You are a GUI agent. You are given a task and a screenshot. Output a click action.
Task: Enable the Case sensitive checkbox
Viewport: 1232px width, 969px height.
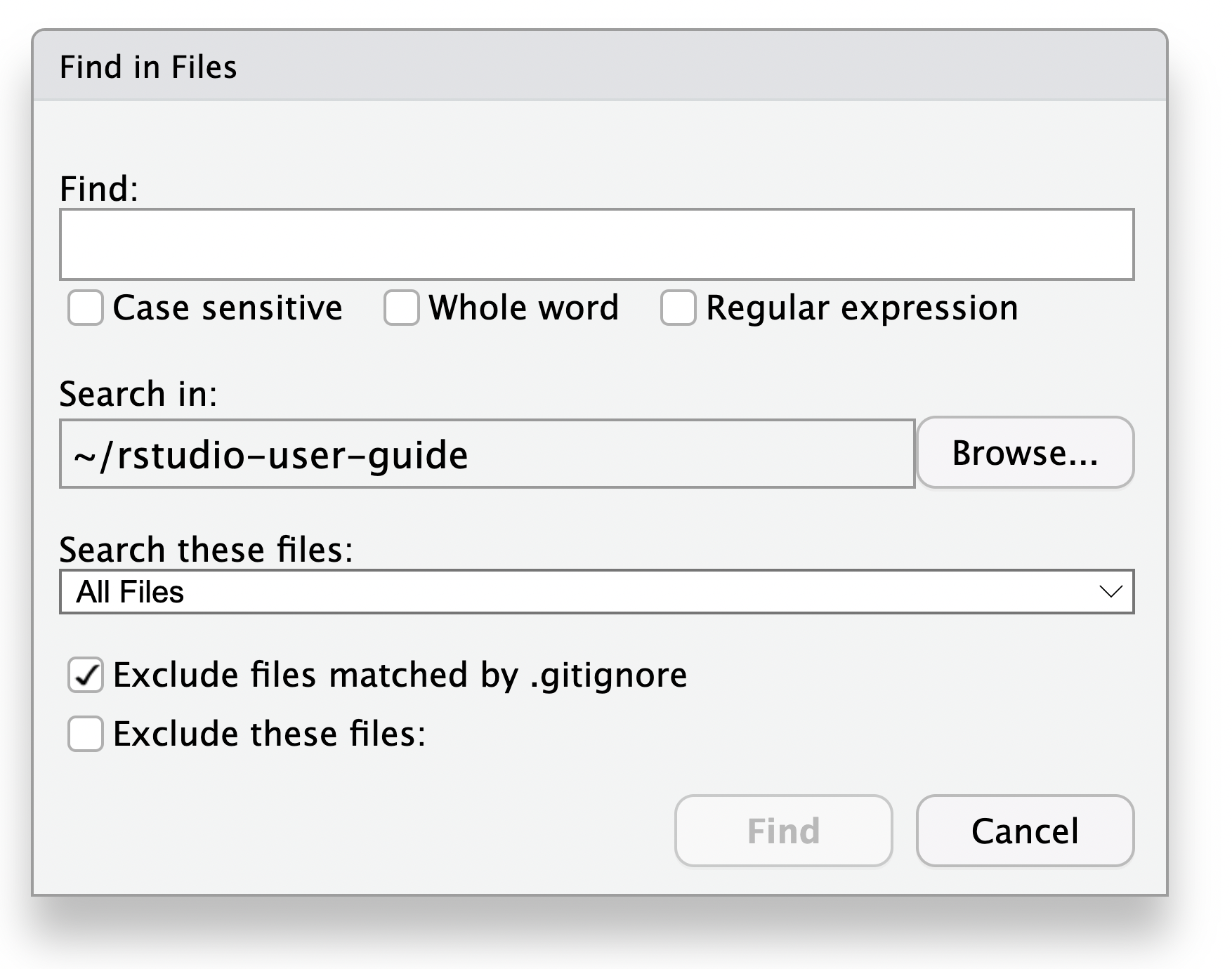click(86, 308)
